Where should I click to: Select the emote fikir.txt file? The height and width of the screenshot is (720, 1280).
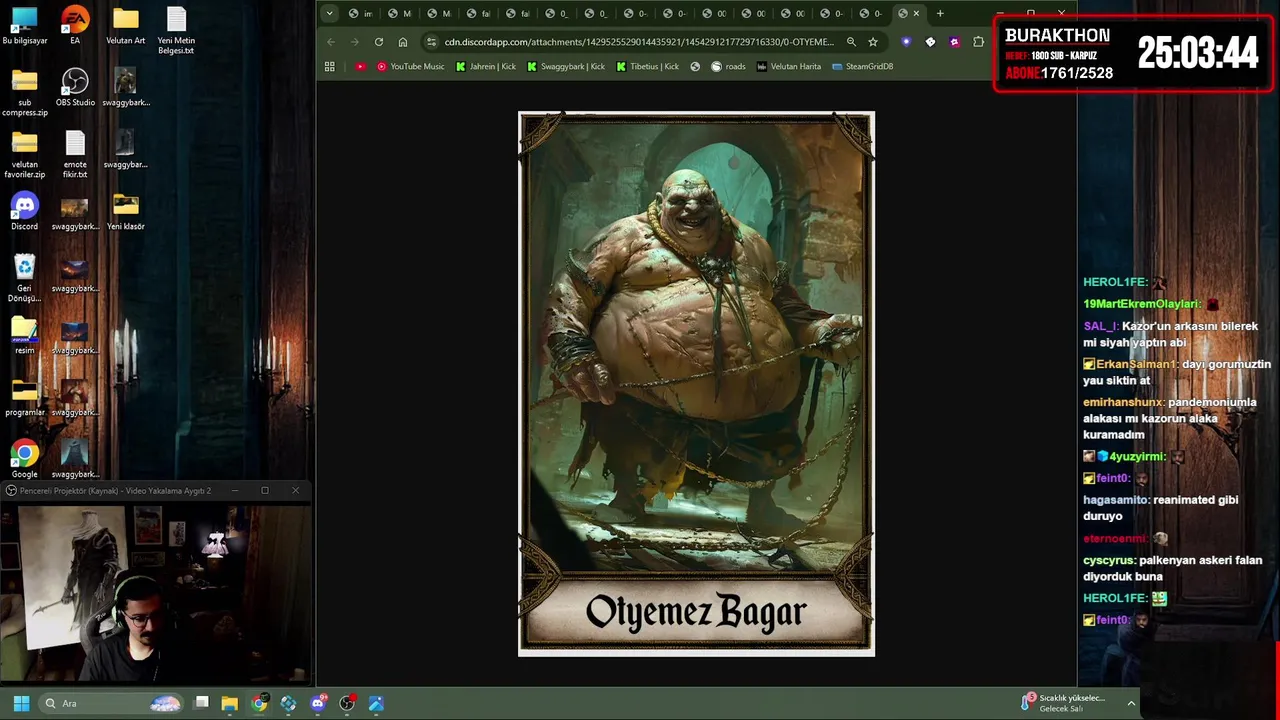[75, 156]
